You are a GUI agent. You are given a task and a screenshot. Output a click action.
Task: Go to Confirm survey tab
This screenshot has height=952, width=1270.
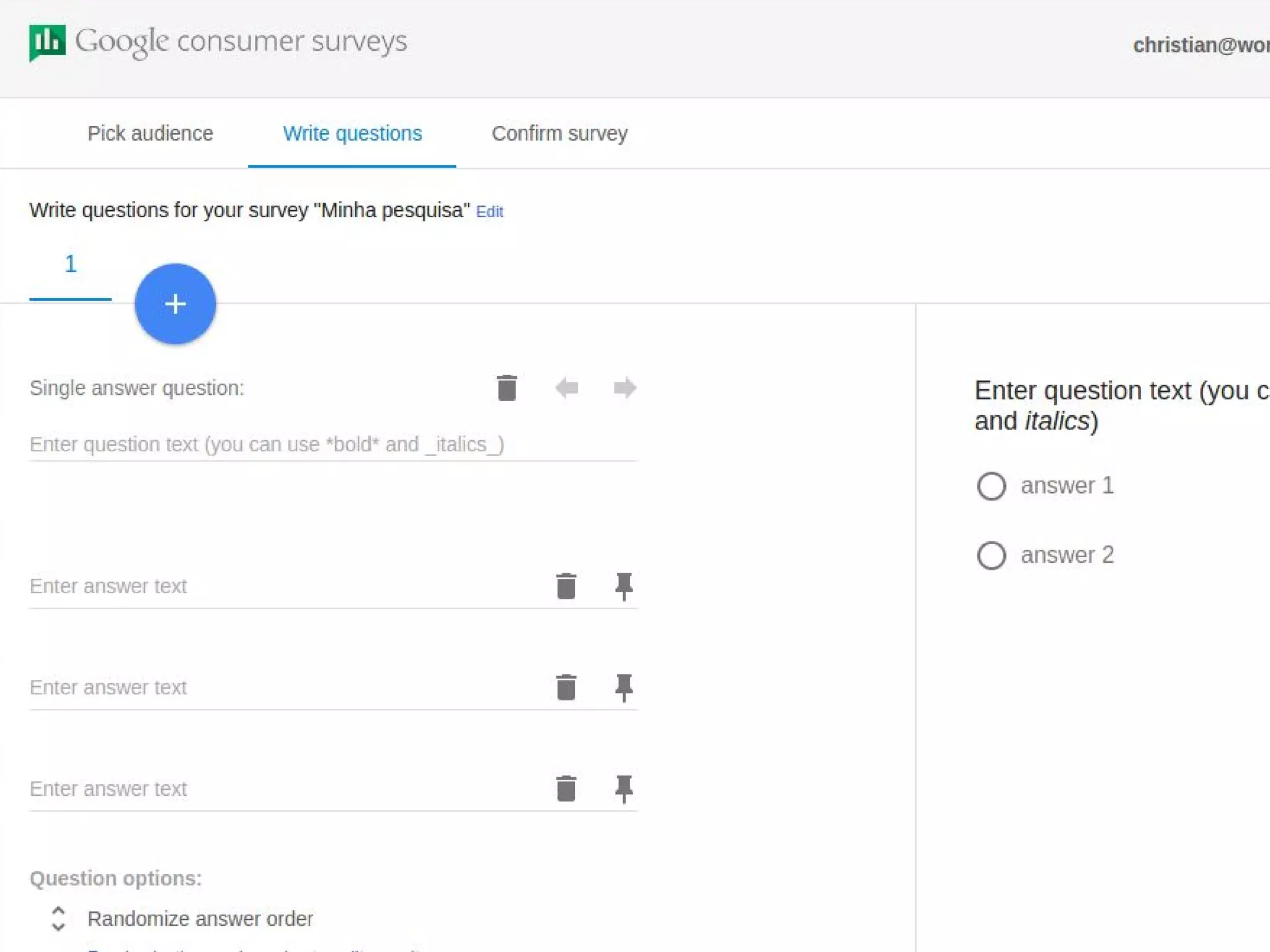[559, 134]
